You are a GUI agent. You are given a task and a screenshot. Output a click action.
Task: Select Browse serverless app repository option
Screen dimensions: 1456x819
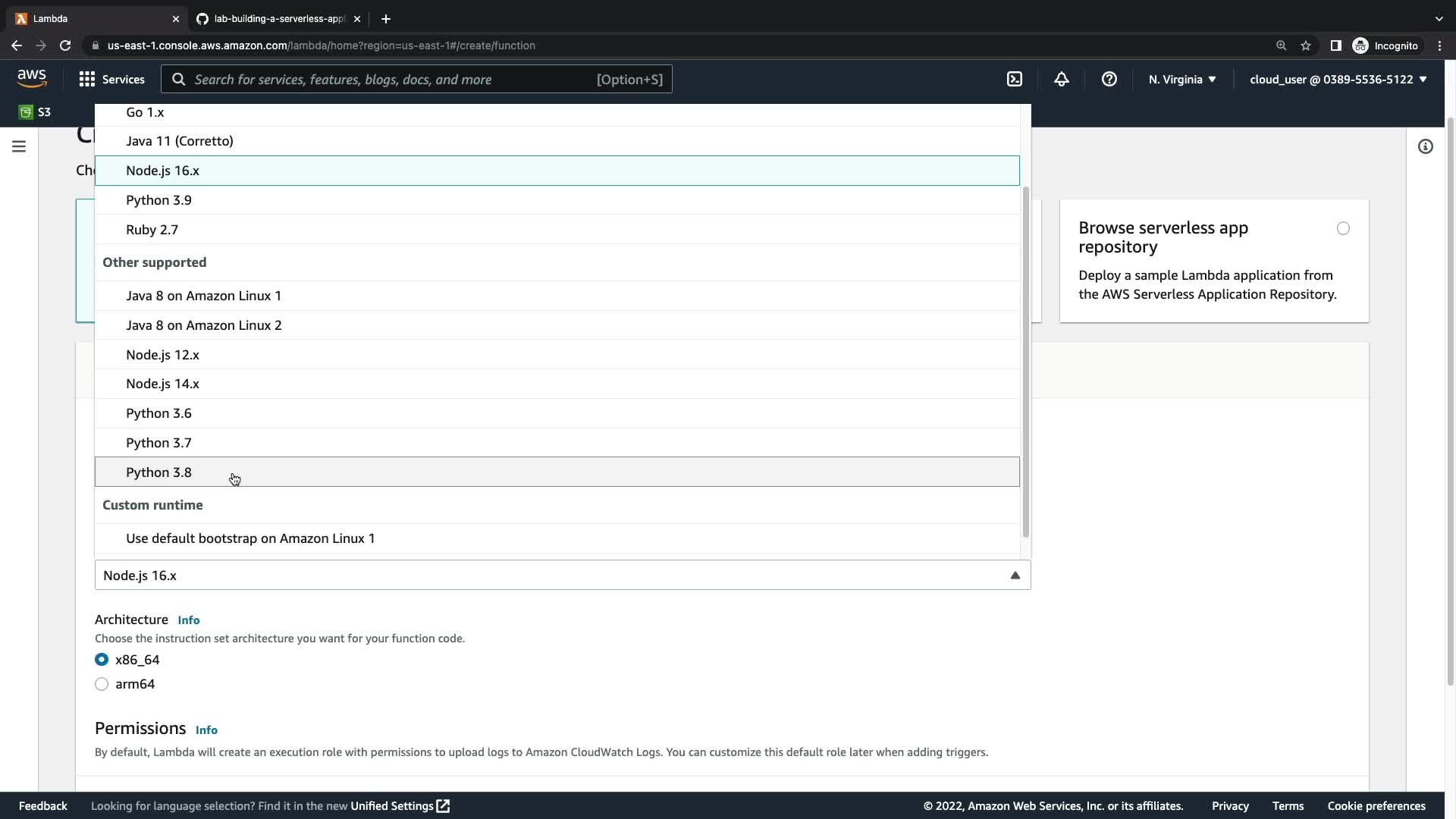point(1343,228)
